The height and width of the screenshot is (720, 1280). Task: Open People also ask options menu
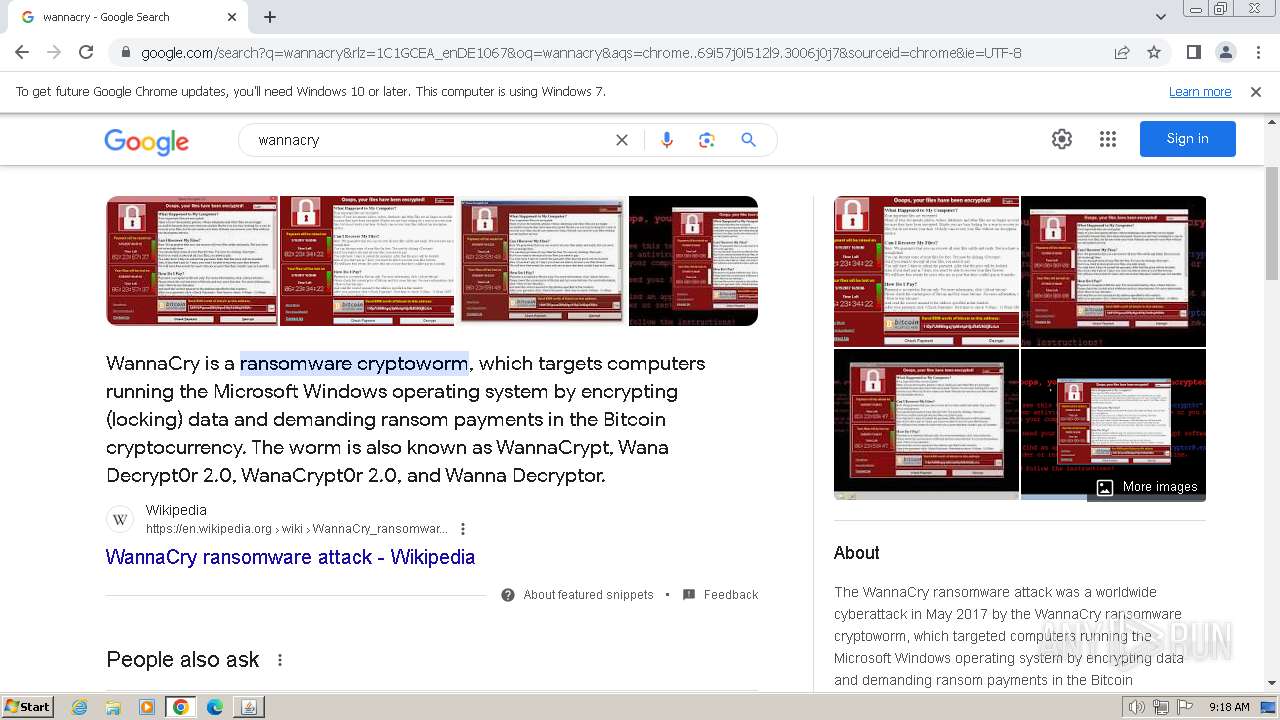tap(280, 660)
